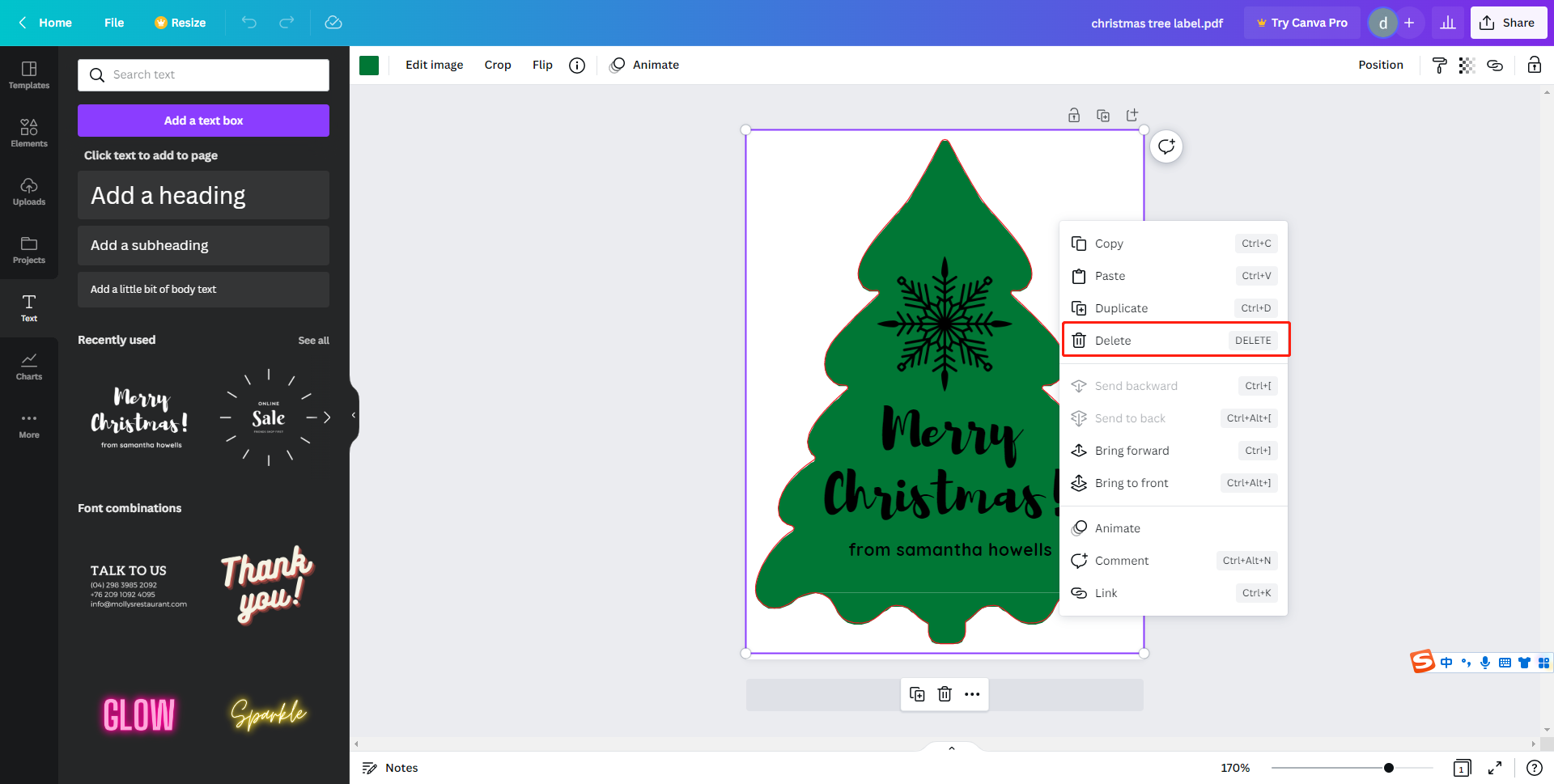Toggle the lock icon in top toolbar
The image size is (1554, 784).
tap(1534, 66)
